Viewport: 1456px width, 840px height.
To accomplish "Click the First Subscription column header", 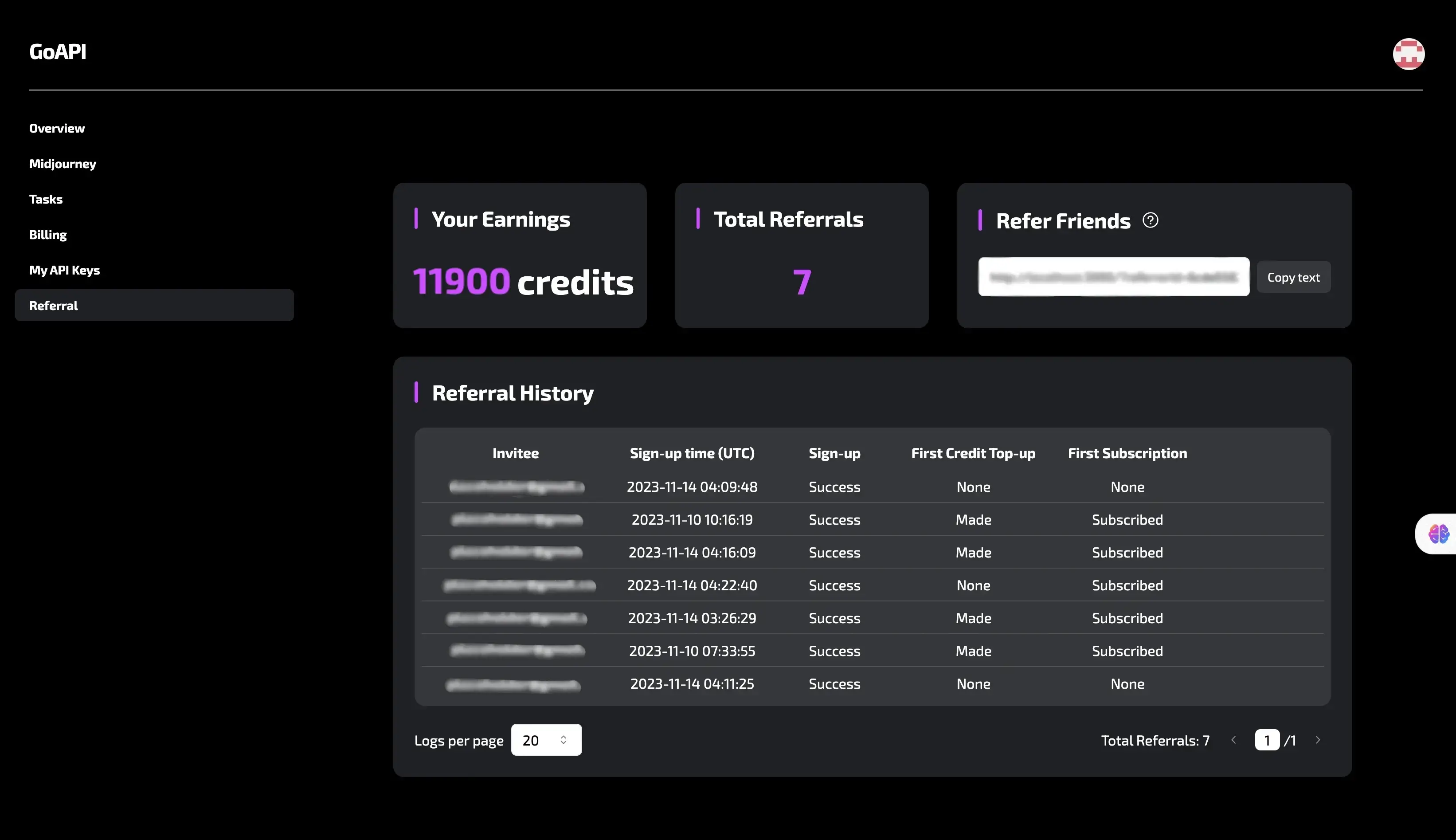I will pyautogui.click(x=1127, y=453).
